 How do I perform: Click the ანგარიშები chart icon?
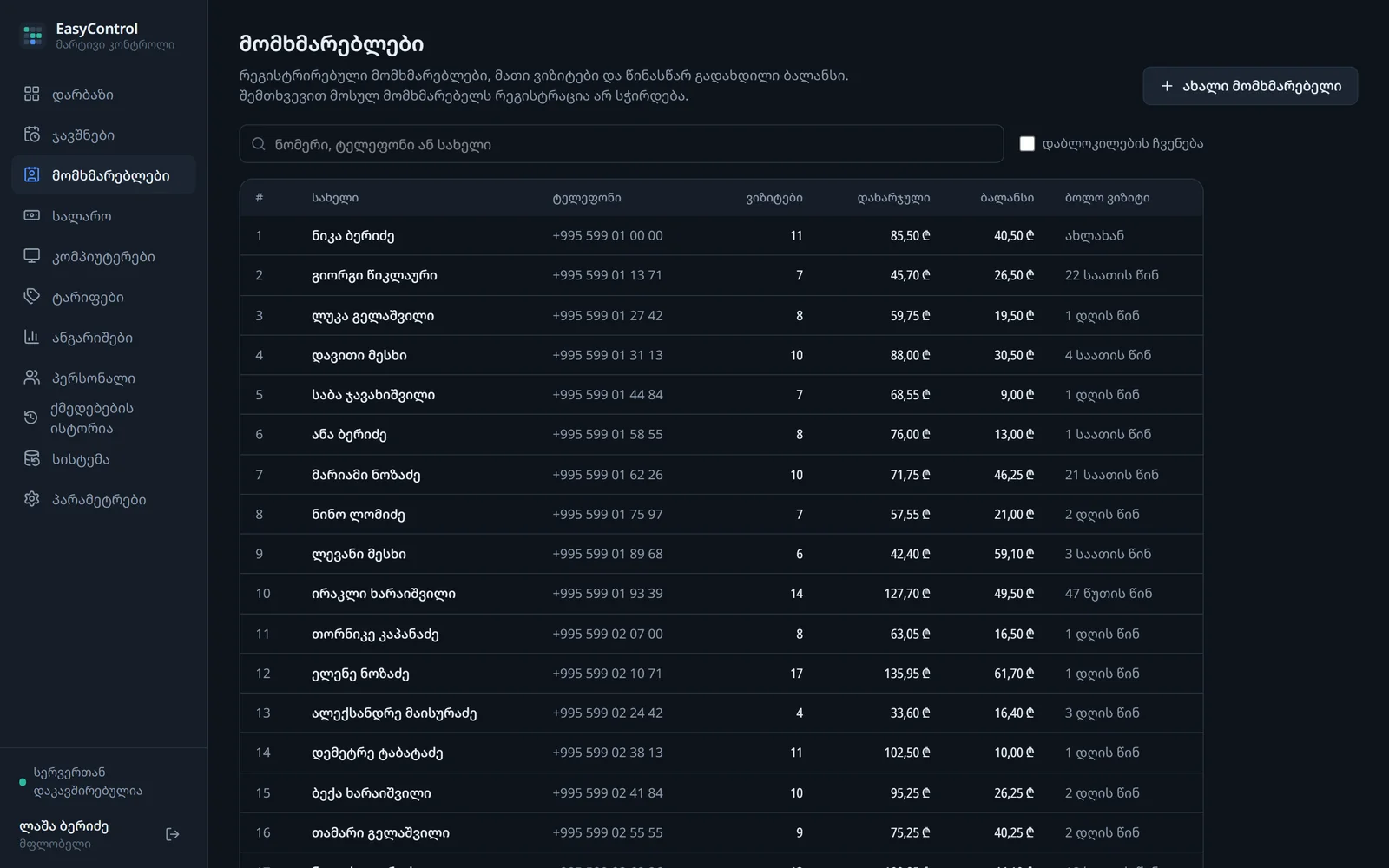pyautogui.click(x=32, y=337)
